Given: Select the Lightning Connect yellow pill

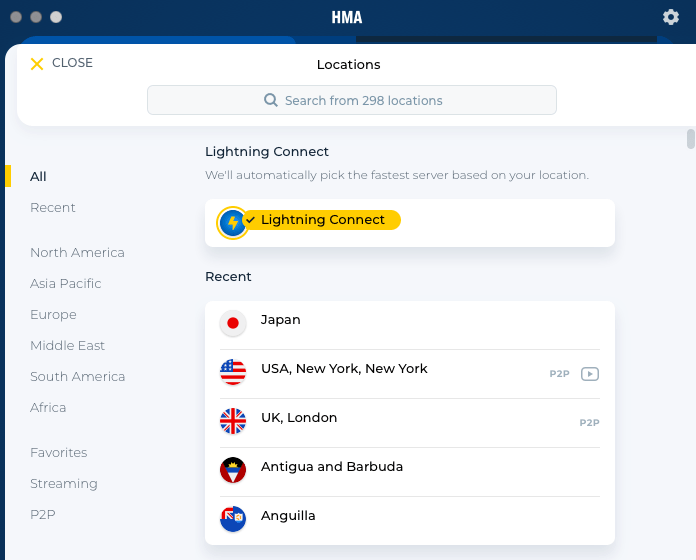Looking at the screenshot, I should (322, 220).
